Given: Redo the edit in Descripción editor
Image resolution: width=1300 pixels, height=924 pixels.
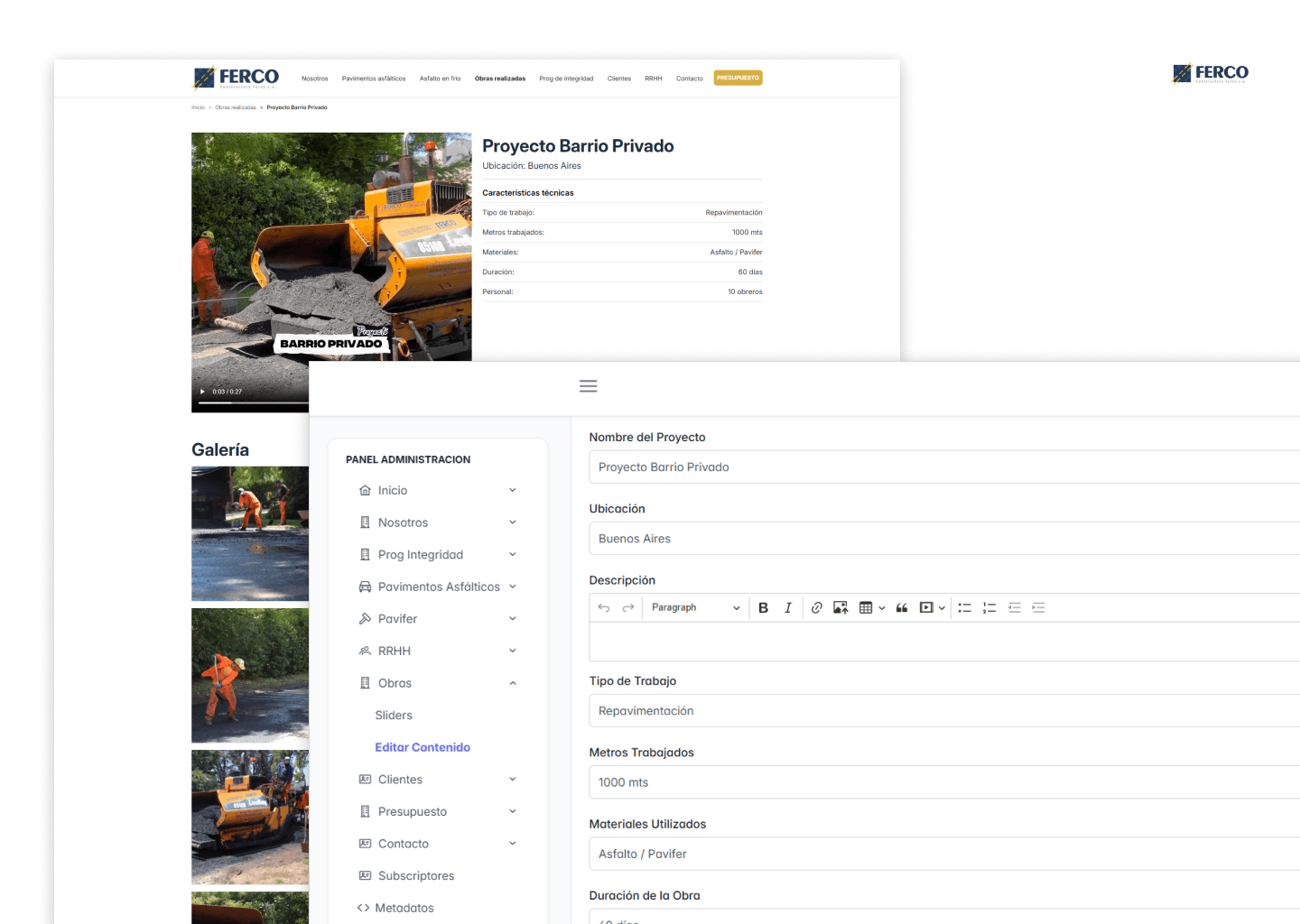Looking at the screenshot, I should tap(628, 608).
